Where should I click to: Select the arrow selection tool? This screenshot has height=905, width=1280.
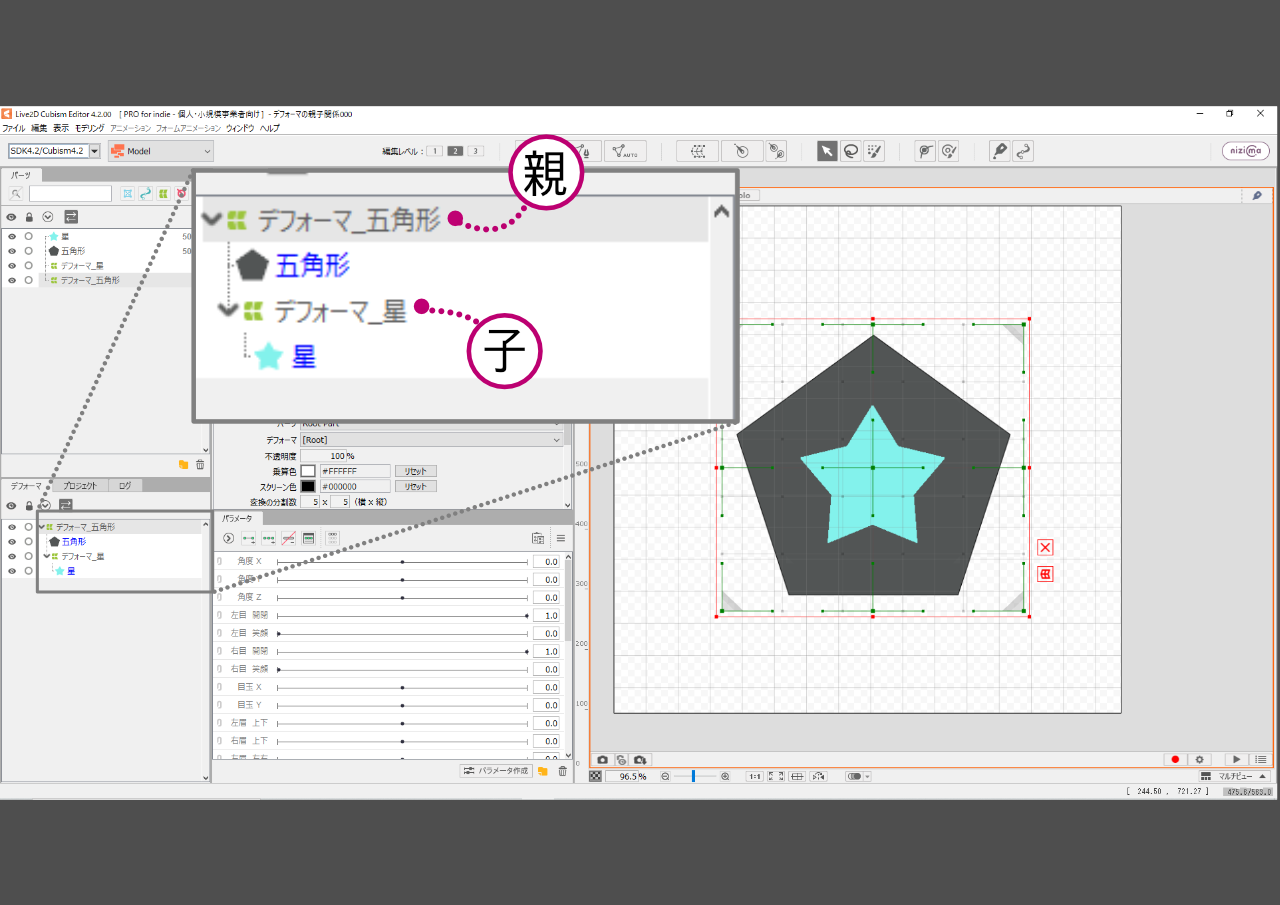coord(827,151)
